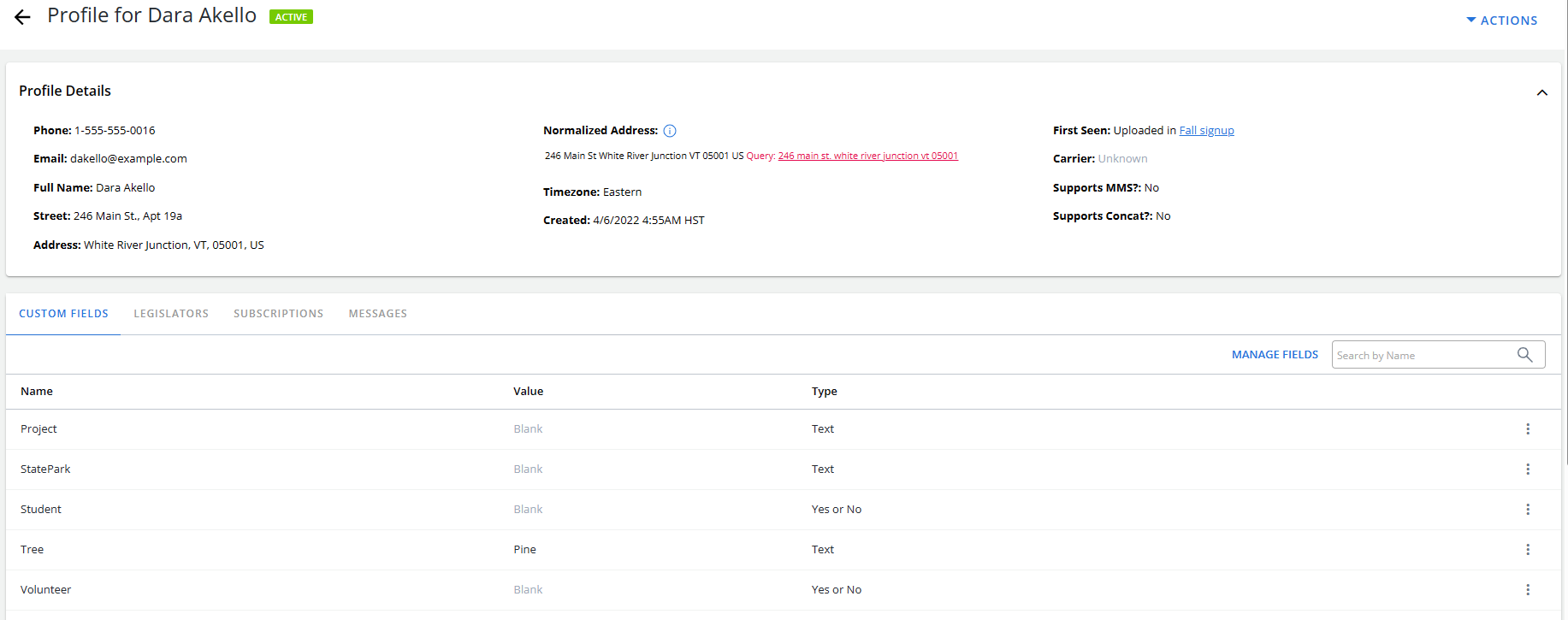This screenshot has width=1568, height=620.
Task: Open the normalized address query link
Action: (x=867, y=156)
